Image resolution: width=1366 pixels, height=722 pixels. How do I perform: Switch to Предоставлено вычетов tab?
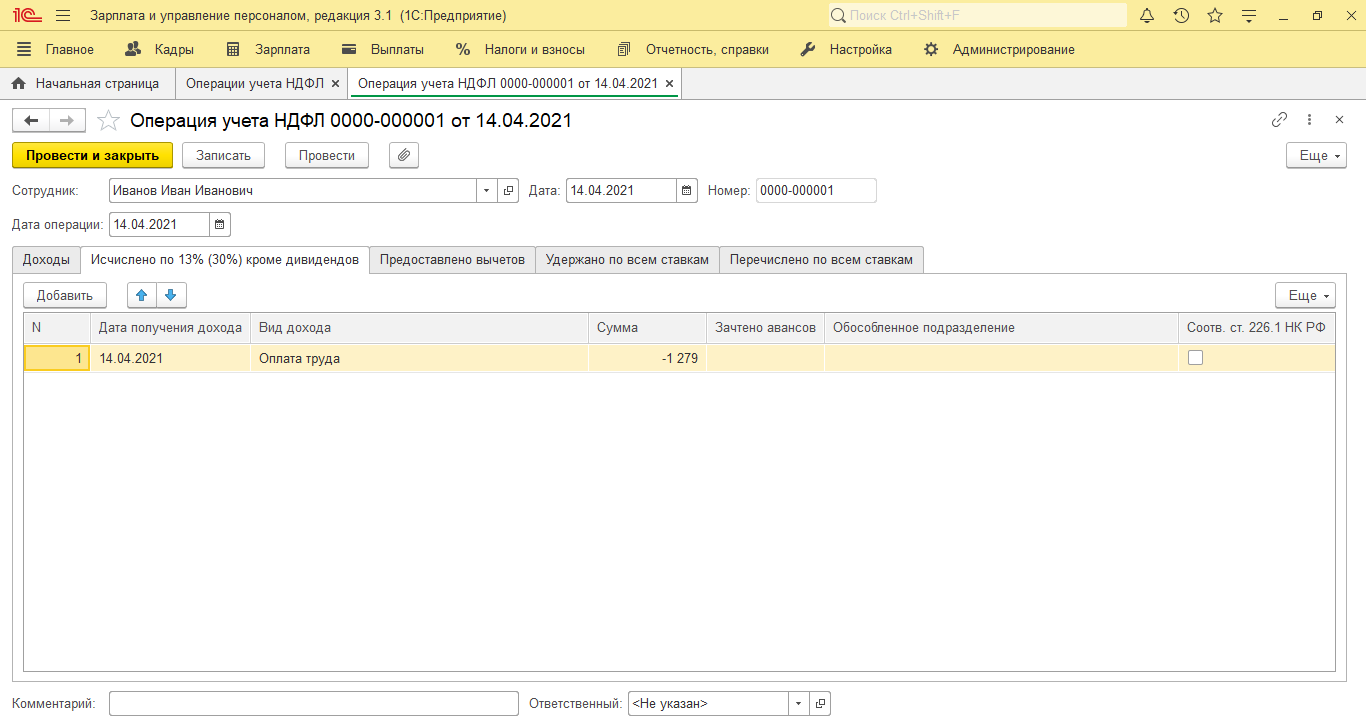click(x=452, y=260)
